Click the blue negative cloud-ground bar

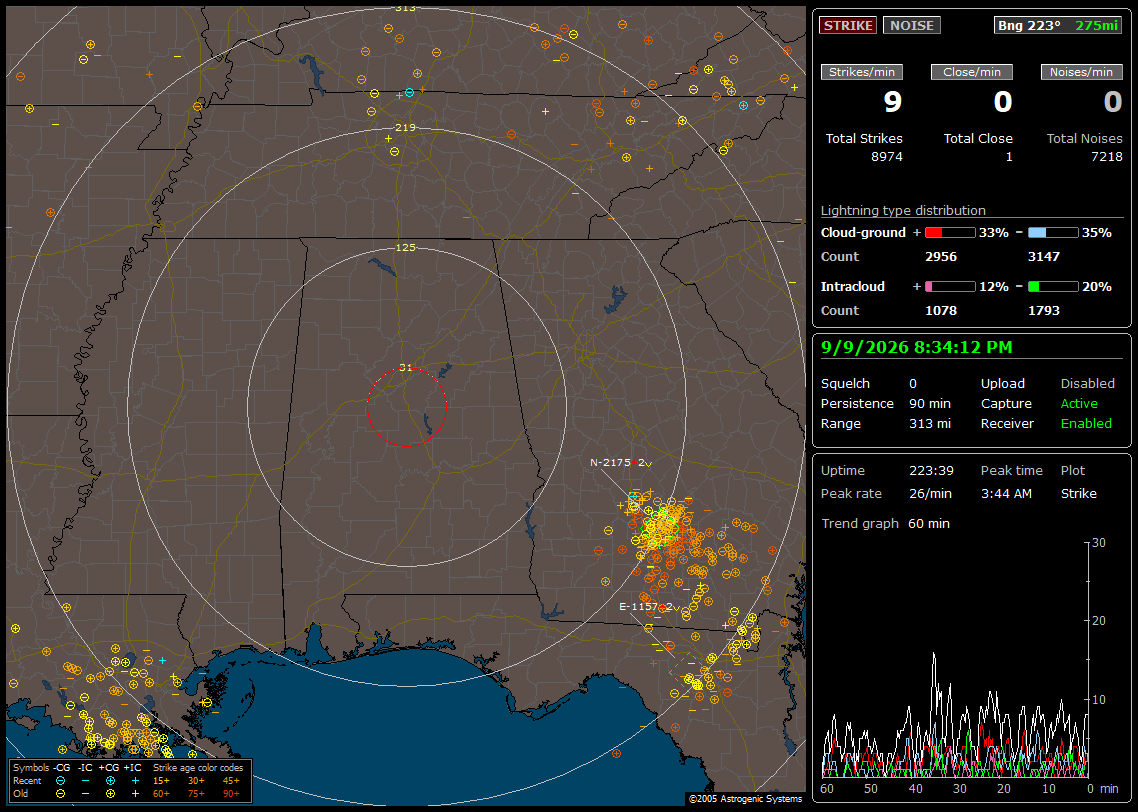[x=1053, y=233]
